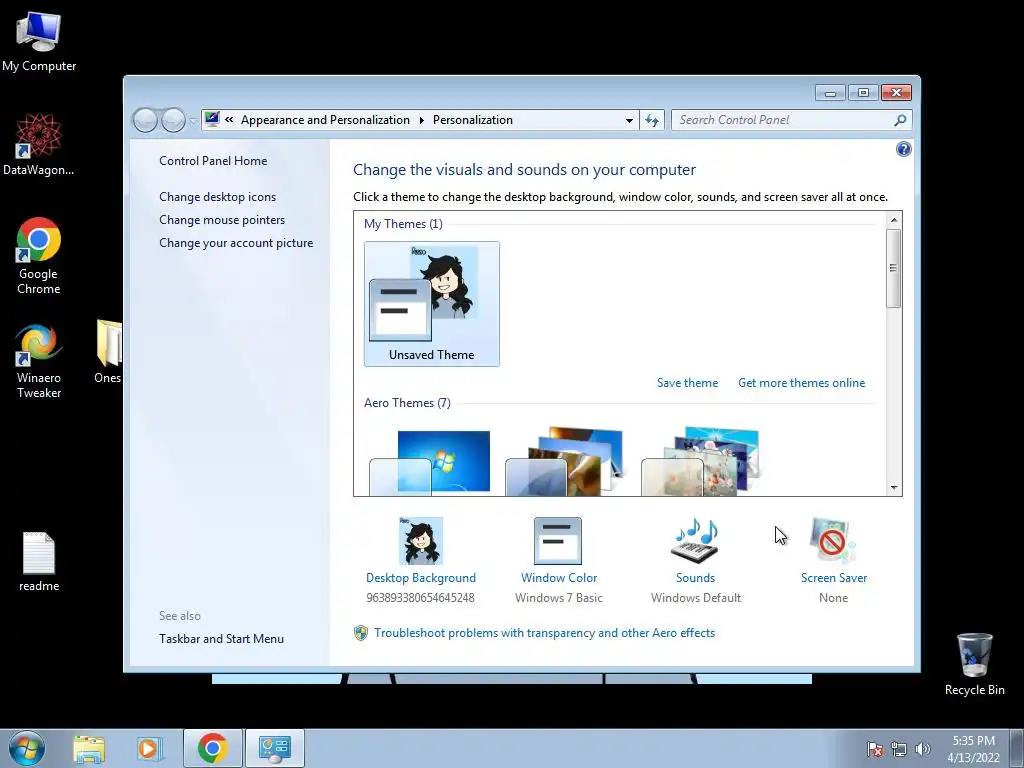Click the Control Panel icon in address bar
This screenshot has width=1024, height=768.
click(x=212, y=119)
